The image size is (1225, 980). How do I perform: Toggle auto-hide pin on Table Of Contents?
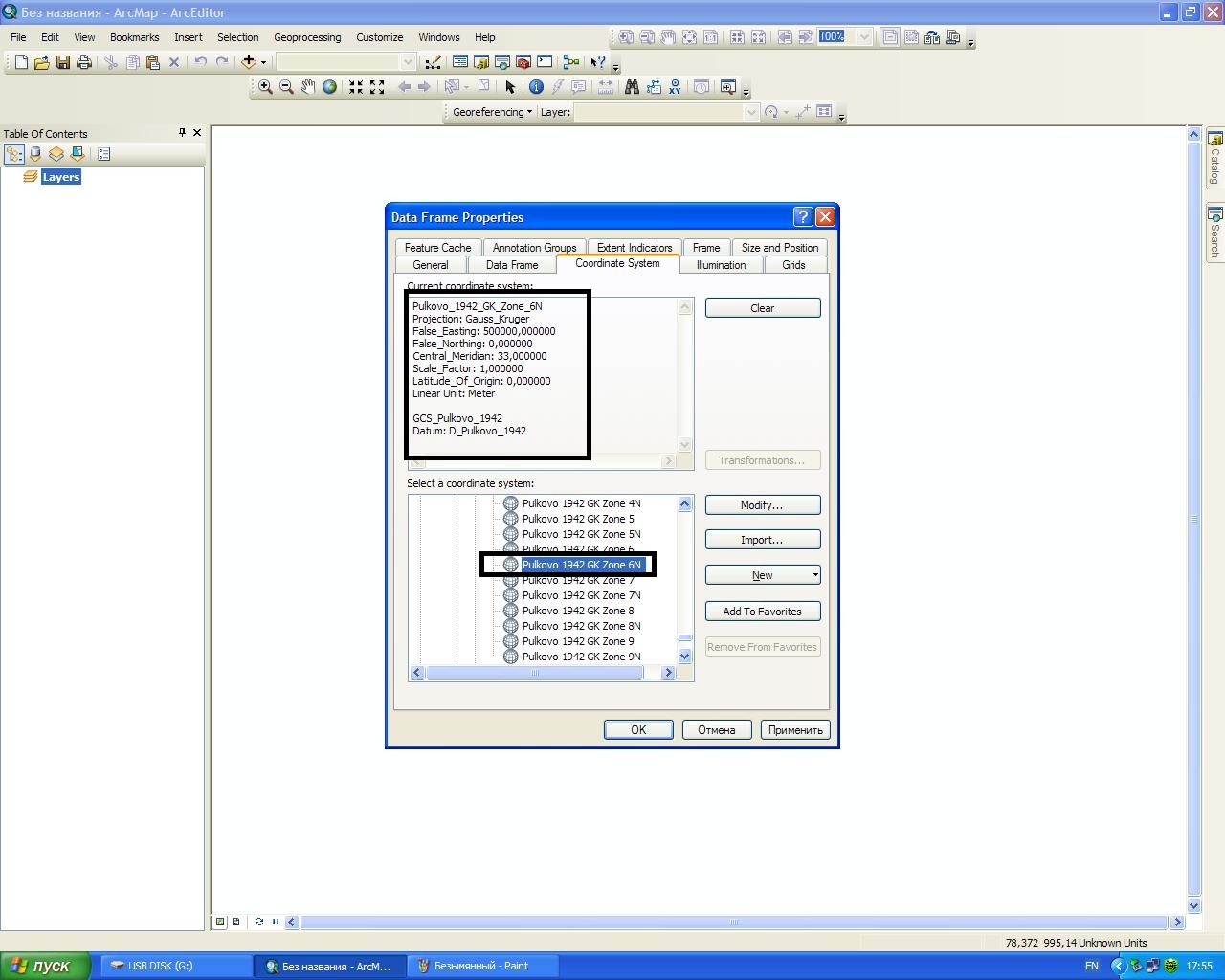click(x=182, y=133)
